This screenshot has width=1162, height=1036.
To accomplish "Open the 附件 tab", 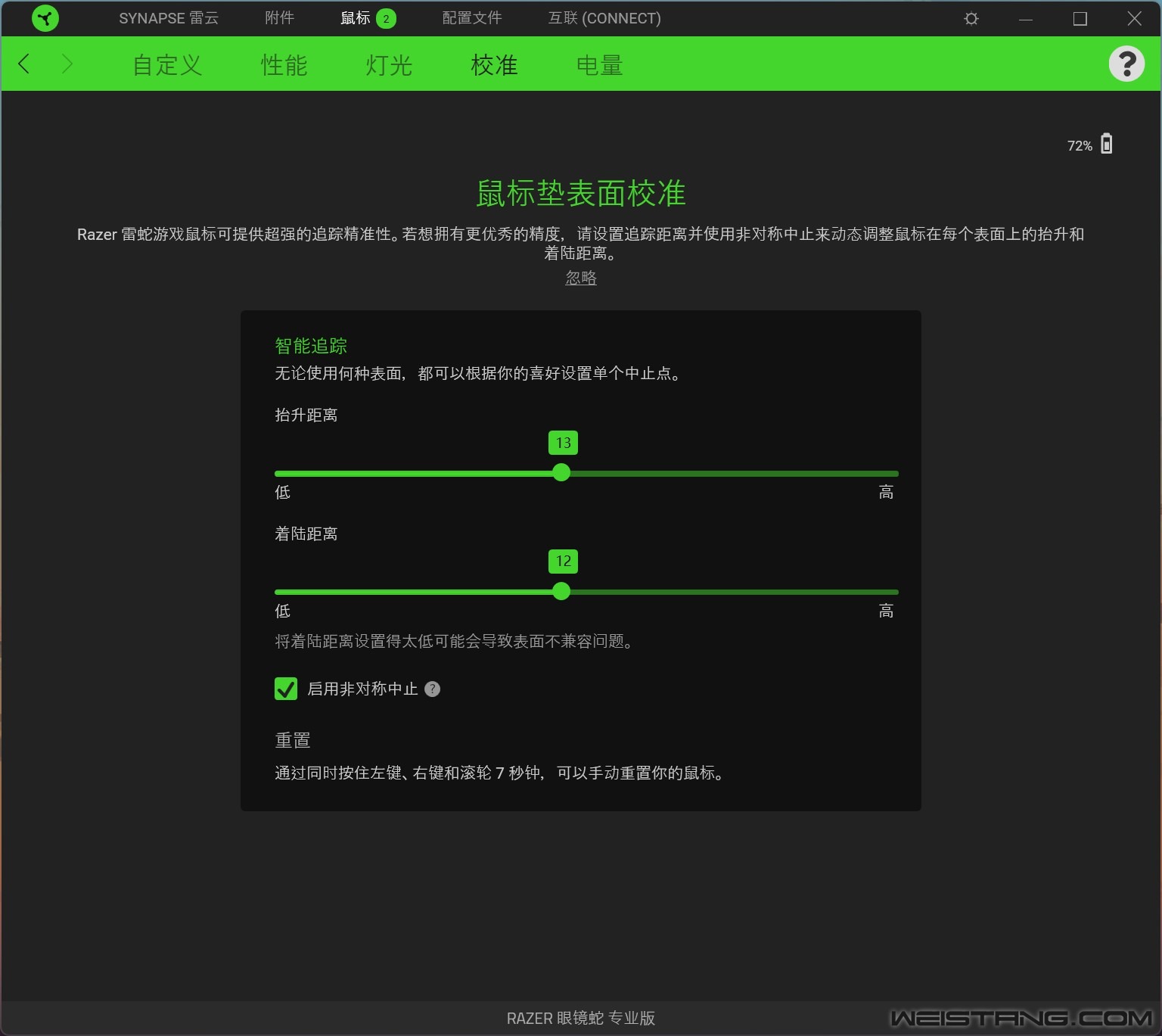I will 279,18.
